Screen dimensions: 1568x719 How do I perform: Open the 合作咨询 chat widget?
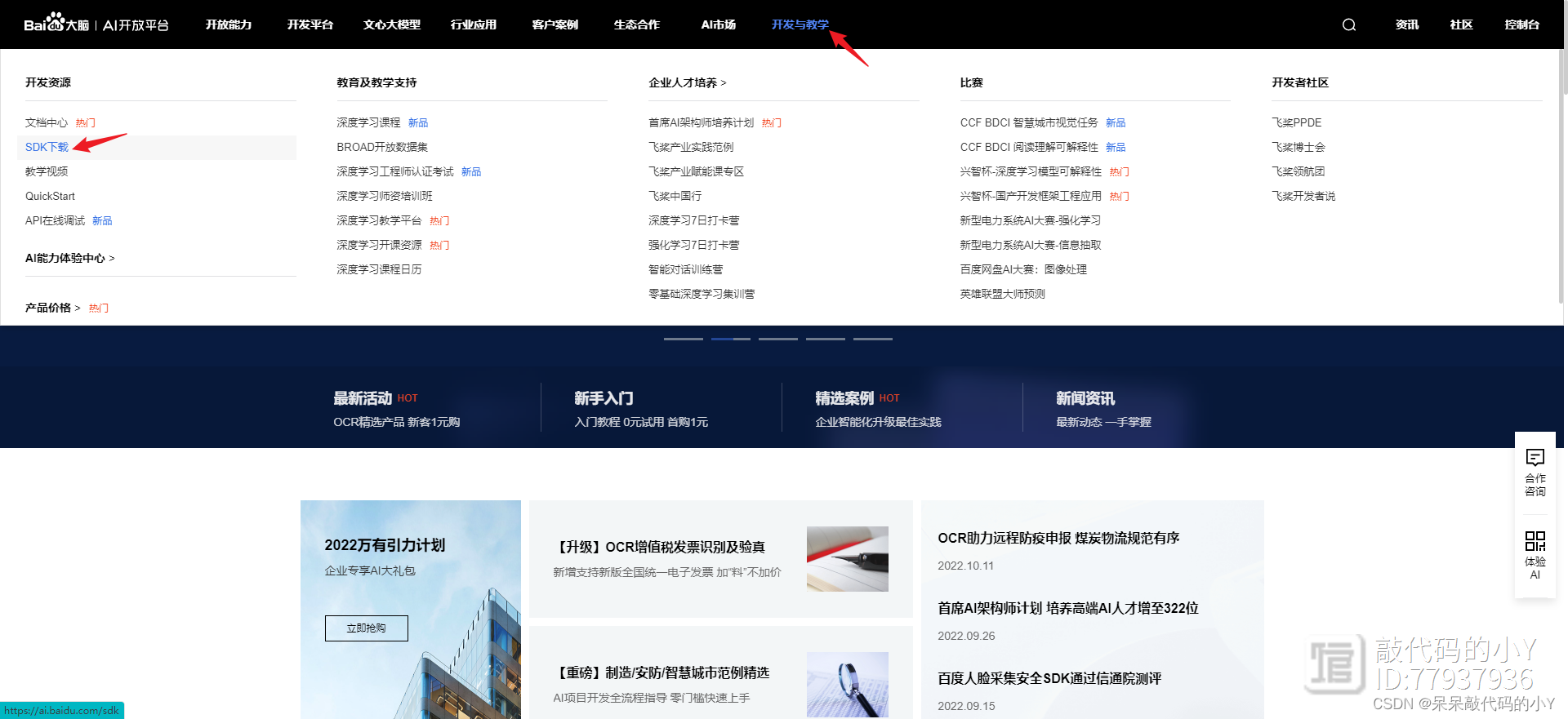tap(1535, 473)
